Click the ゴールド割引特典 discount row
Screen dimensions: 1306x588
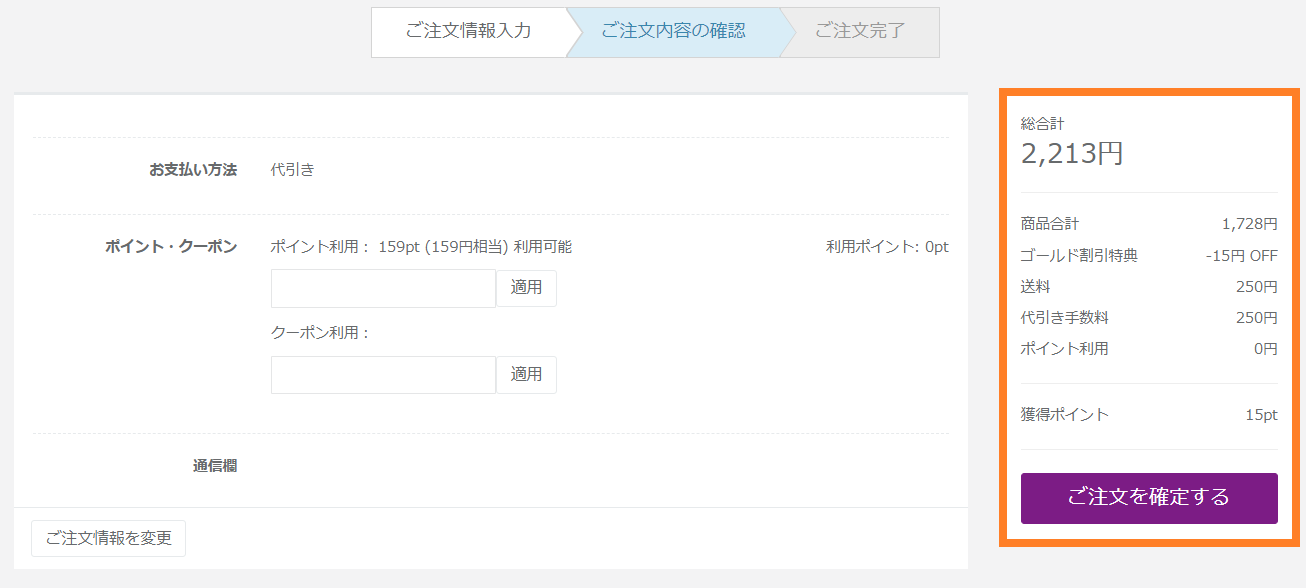[1149, 255]
